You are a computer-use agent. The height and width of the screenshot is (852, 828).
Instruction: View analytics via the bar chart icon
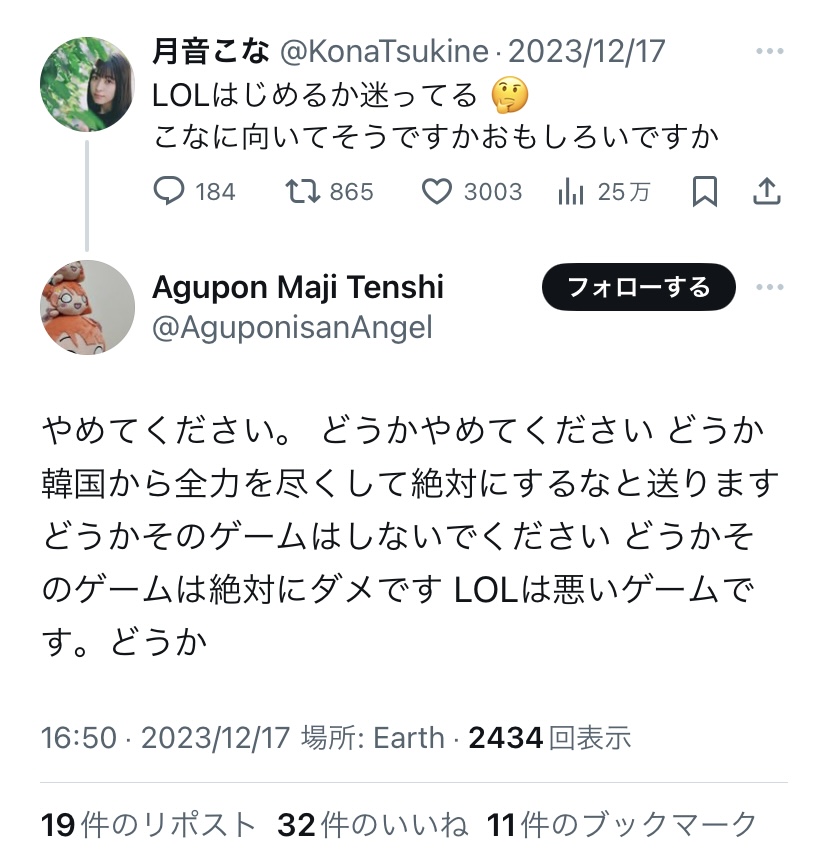point(570,191)
